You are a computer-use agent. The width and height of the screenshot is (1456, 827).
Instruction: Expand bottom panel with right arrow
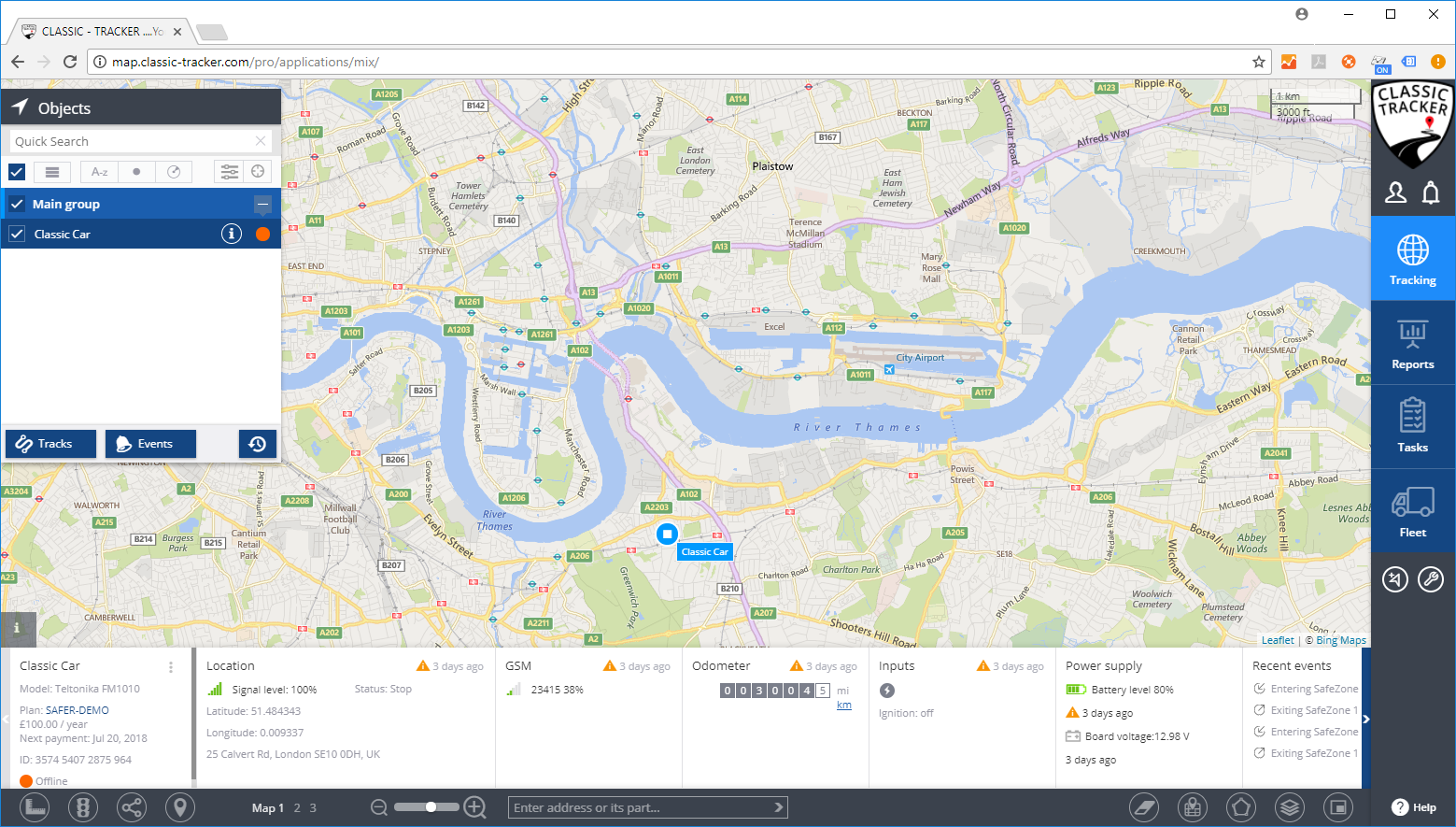(x=1365, y=719)
